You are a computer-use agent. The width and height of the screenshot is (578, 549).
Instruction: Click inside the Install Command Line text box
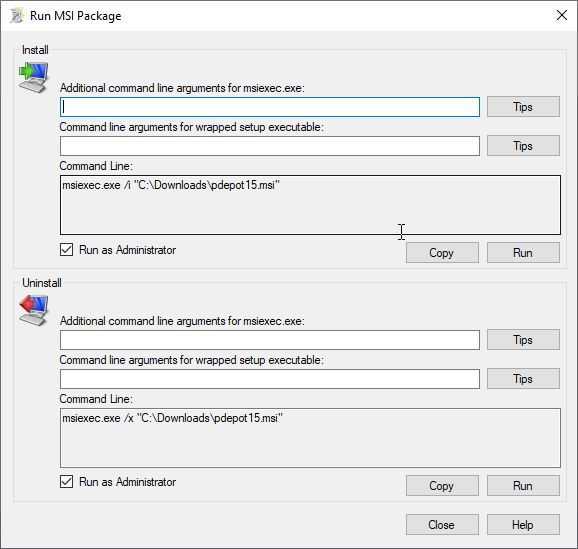click(310, 205)
